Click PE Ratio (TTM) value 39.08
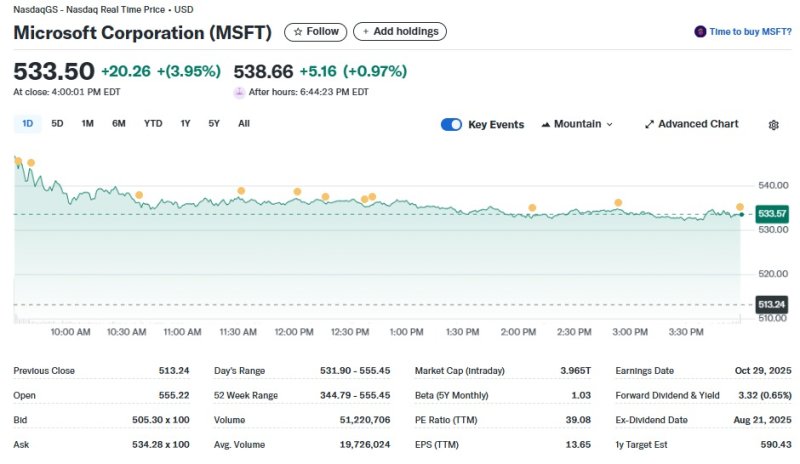The height and width of the screenshot is (464, 800). [578, 420]
